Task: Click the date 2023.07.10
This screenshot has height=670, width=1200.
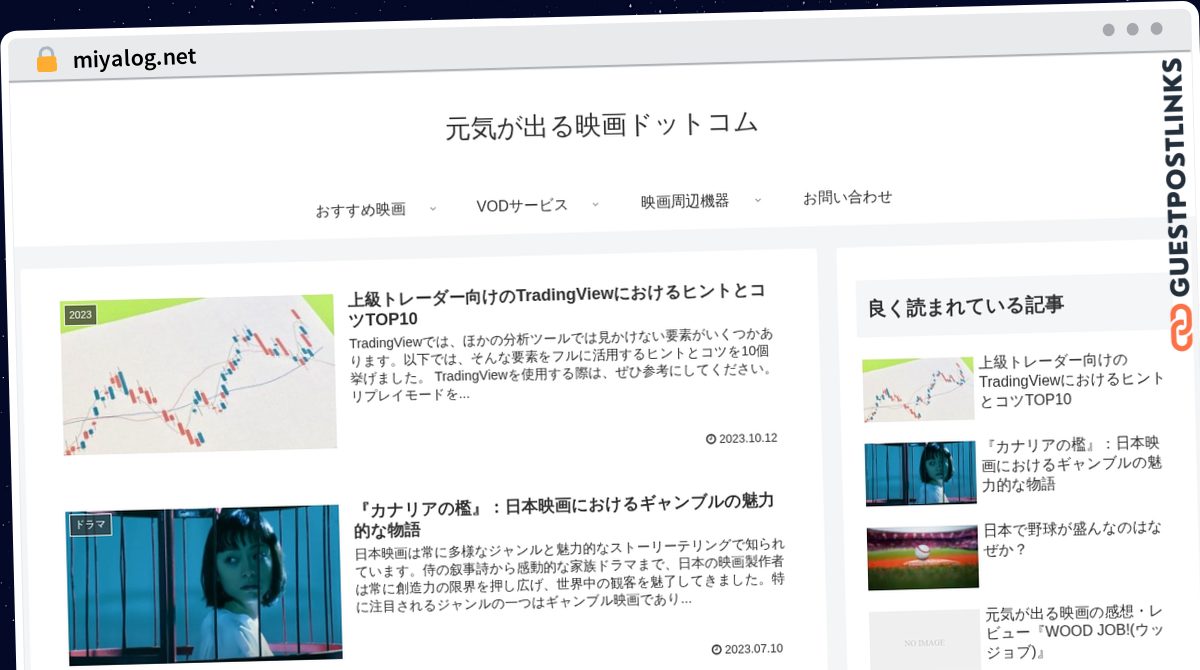Action: tap(754, 648)
